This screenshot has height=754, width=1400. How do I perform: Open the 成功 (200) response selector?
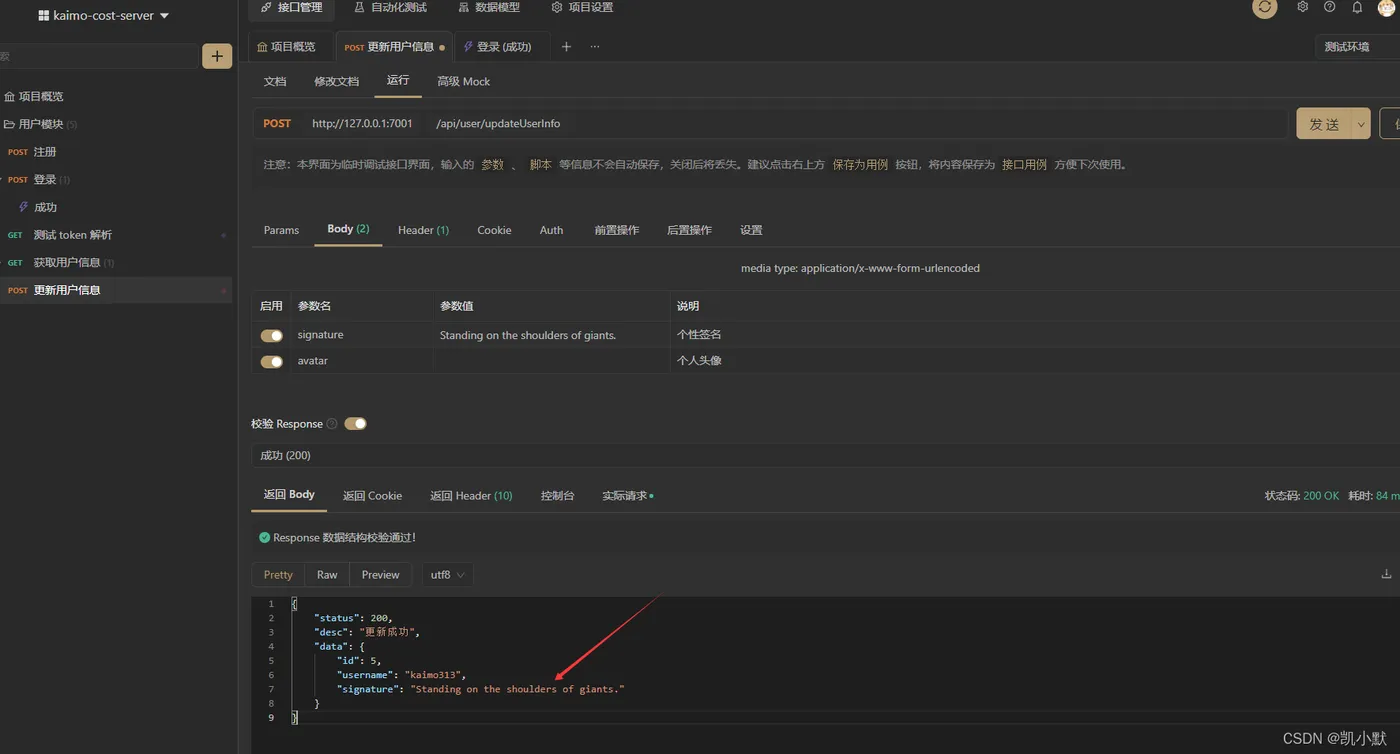(x=825, y=456)
